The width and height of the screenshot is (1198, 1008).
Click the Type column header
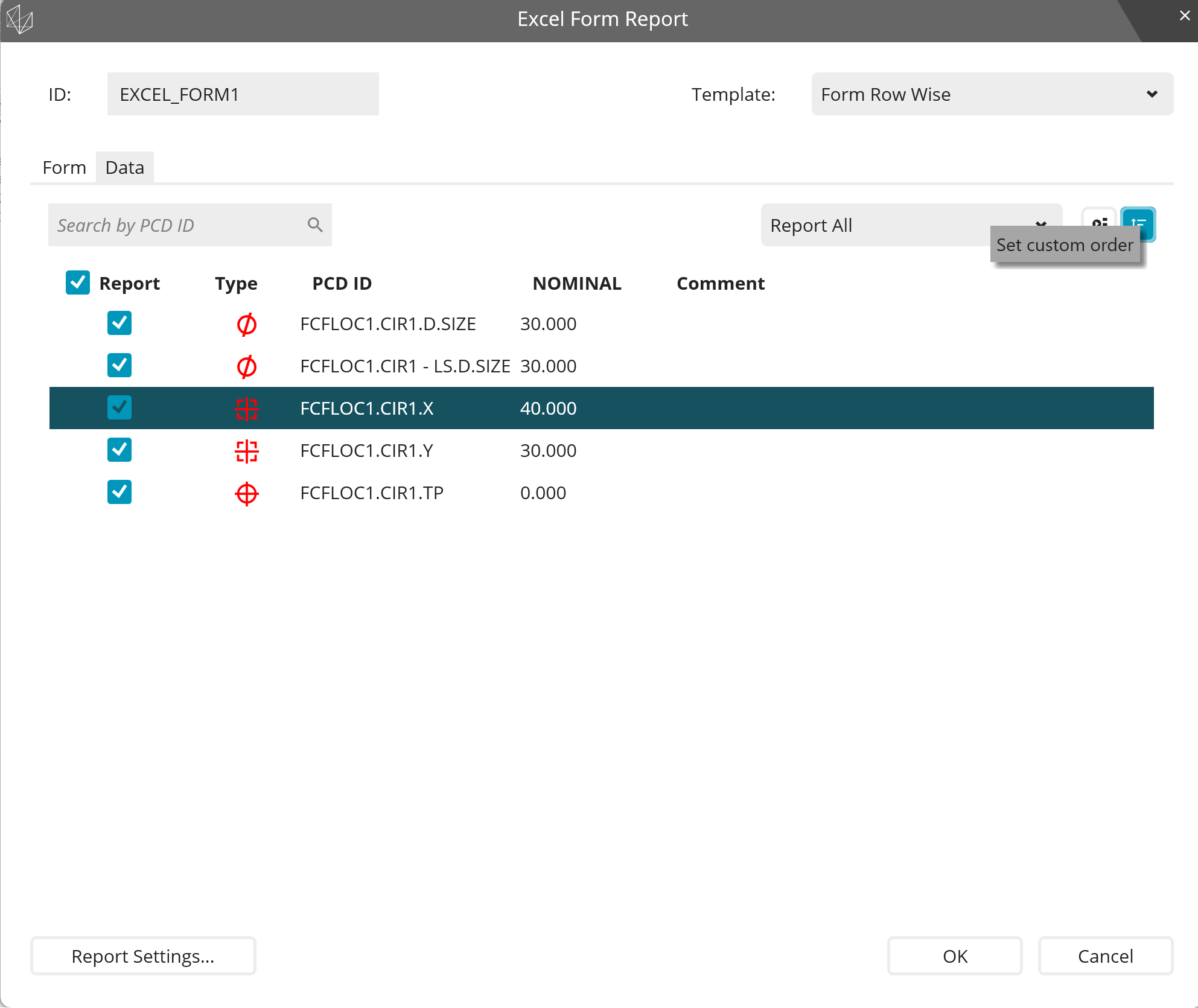pos(236,283)
